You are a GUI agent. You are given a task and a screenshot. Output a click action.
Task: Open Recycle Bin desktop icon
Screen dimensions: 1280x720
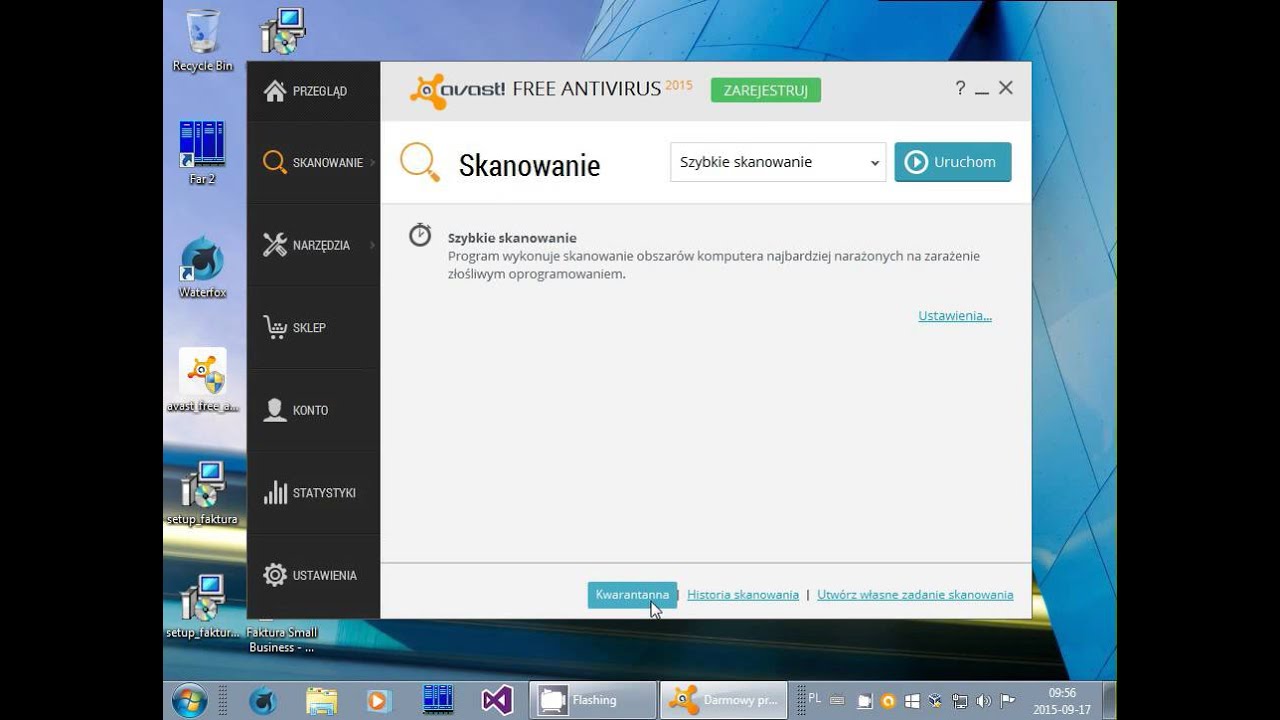point(203,41)
